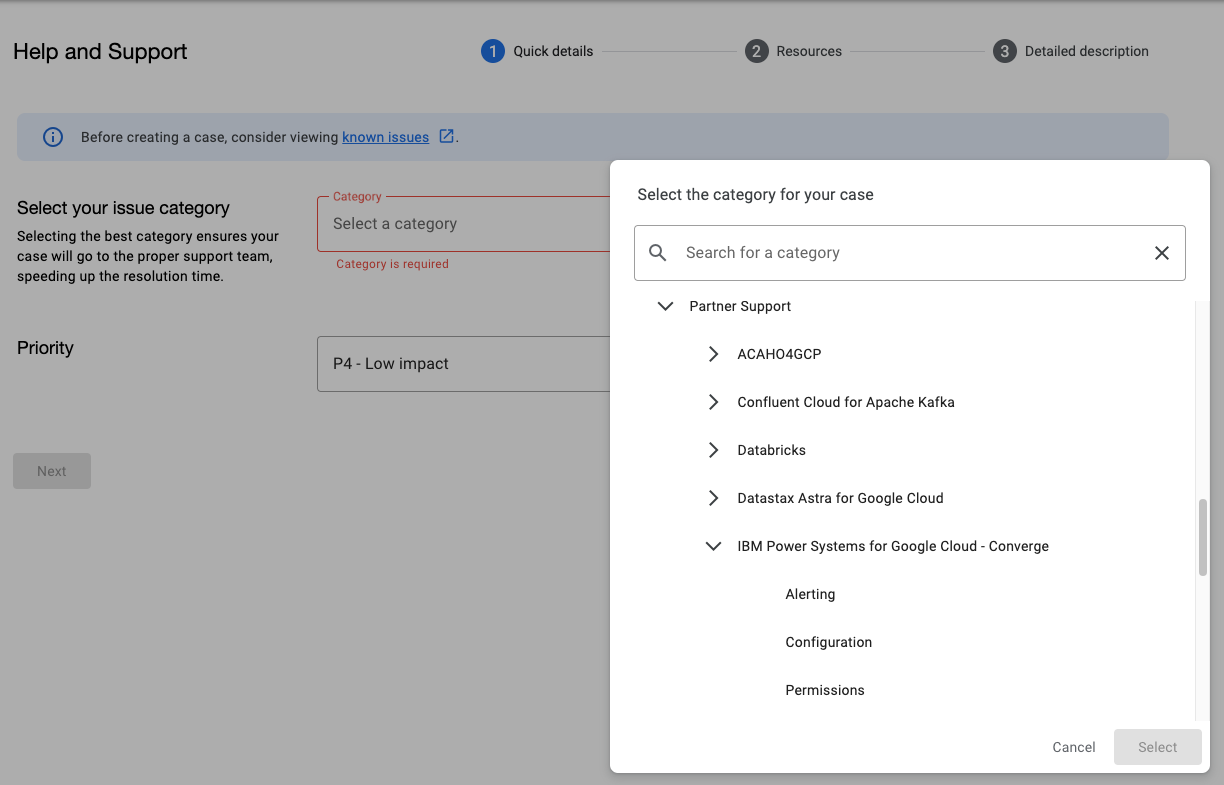
Task: Click the external link icon beside known issues
Action: (447, 136)
